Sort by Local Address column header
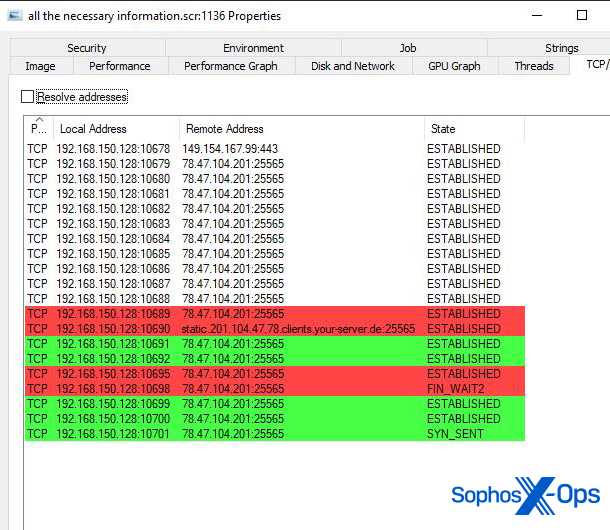The width and height of the screenshot is (610, 530). (x=116, y=129)
